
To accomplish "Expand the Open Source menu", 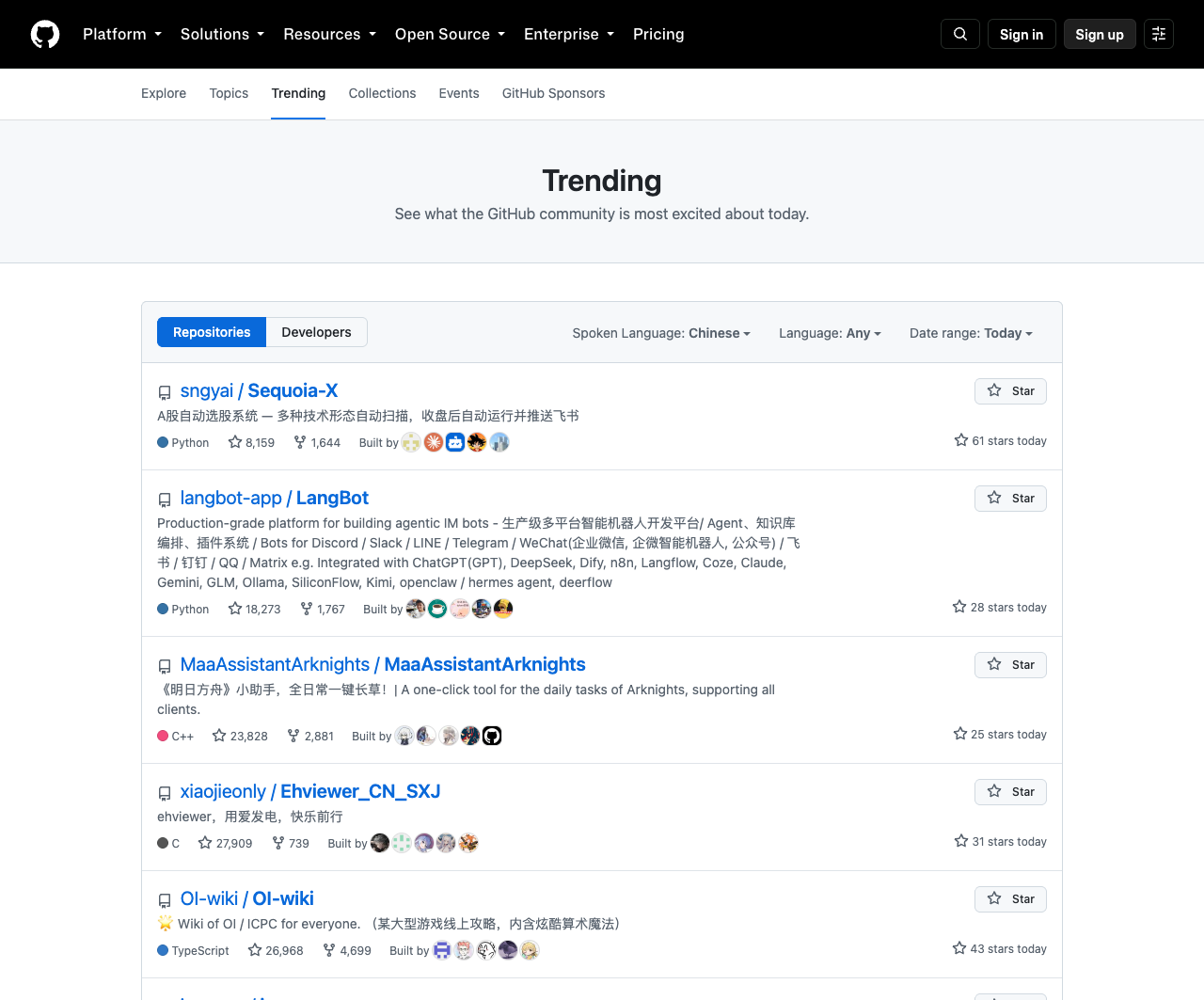I will [450, 34].
